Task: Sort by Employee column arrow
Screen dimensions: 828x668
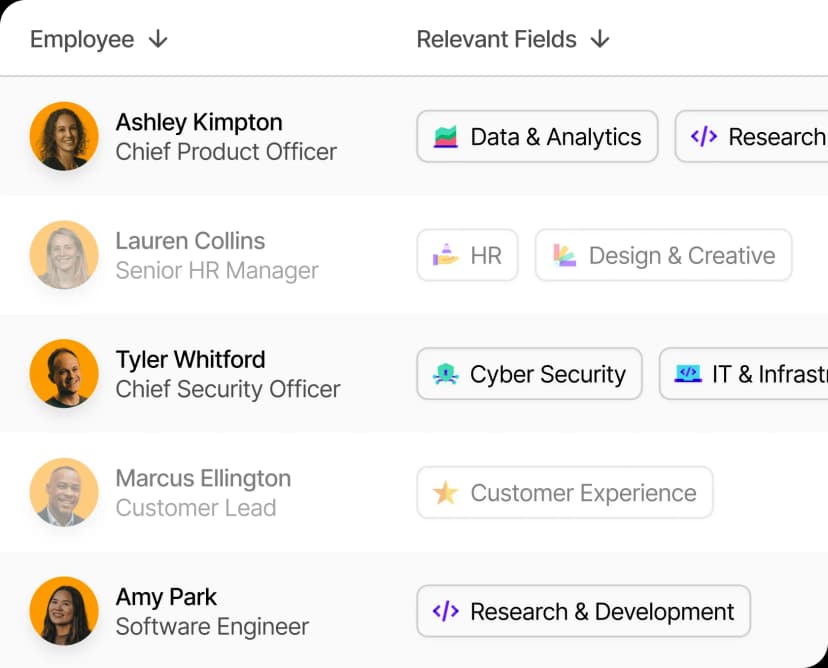Action: pyautogui.click(x=158, y=40)
